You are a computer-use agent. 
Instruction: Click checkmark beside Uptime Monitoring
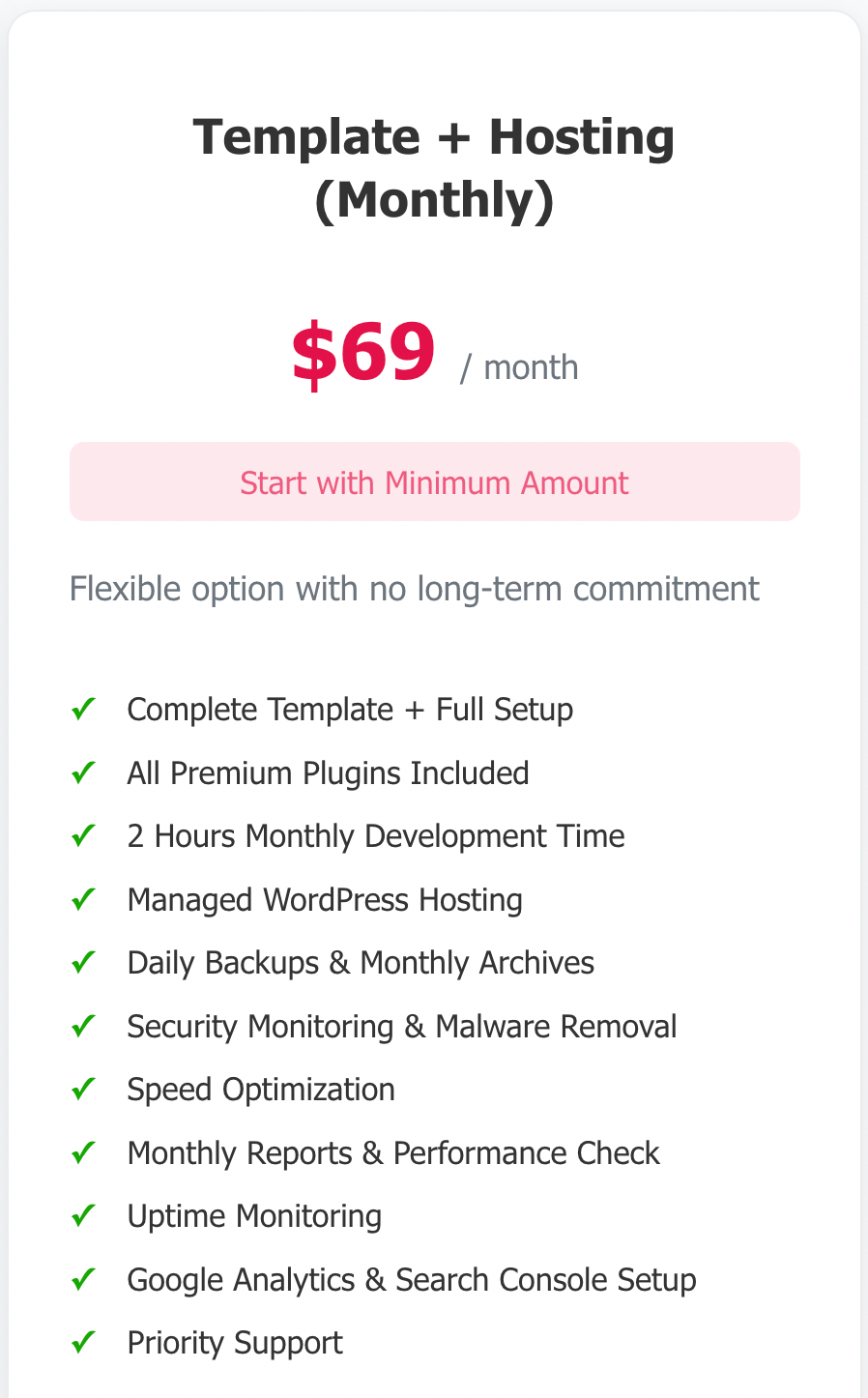click(83, 1216)
